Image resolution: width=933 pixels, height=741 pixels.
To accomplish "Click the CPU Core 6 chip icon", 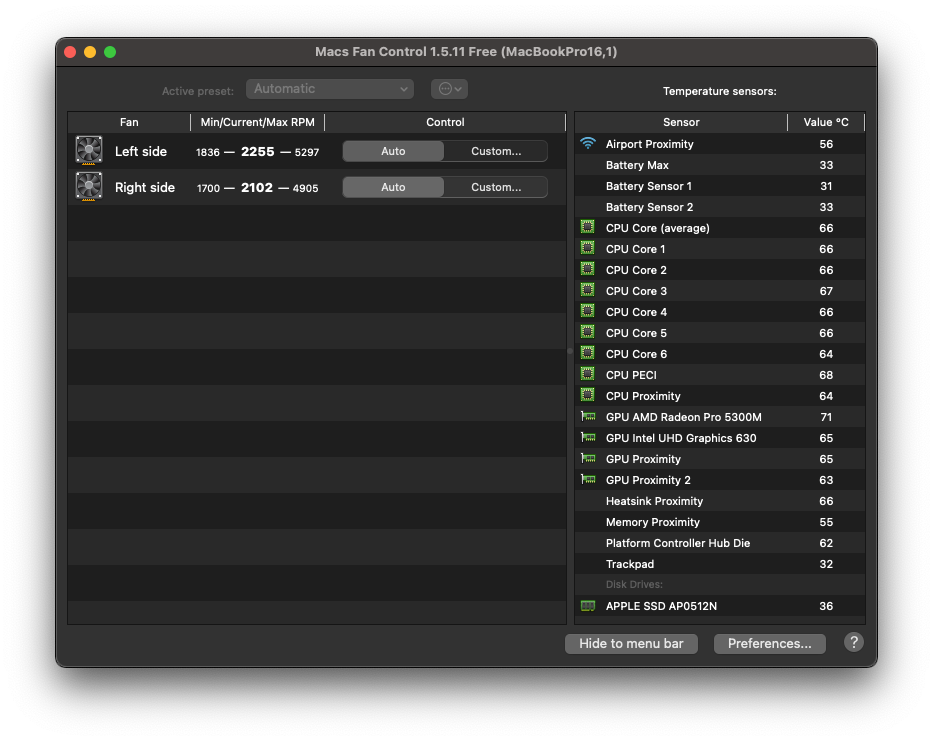I will coord(587,353).
